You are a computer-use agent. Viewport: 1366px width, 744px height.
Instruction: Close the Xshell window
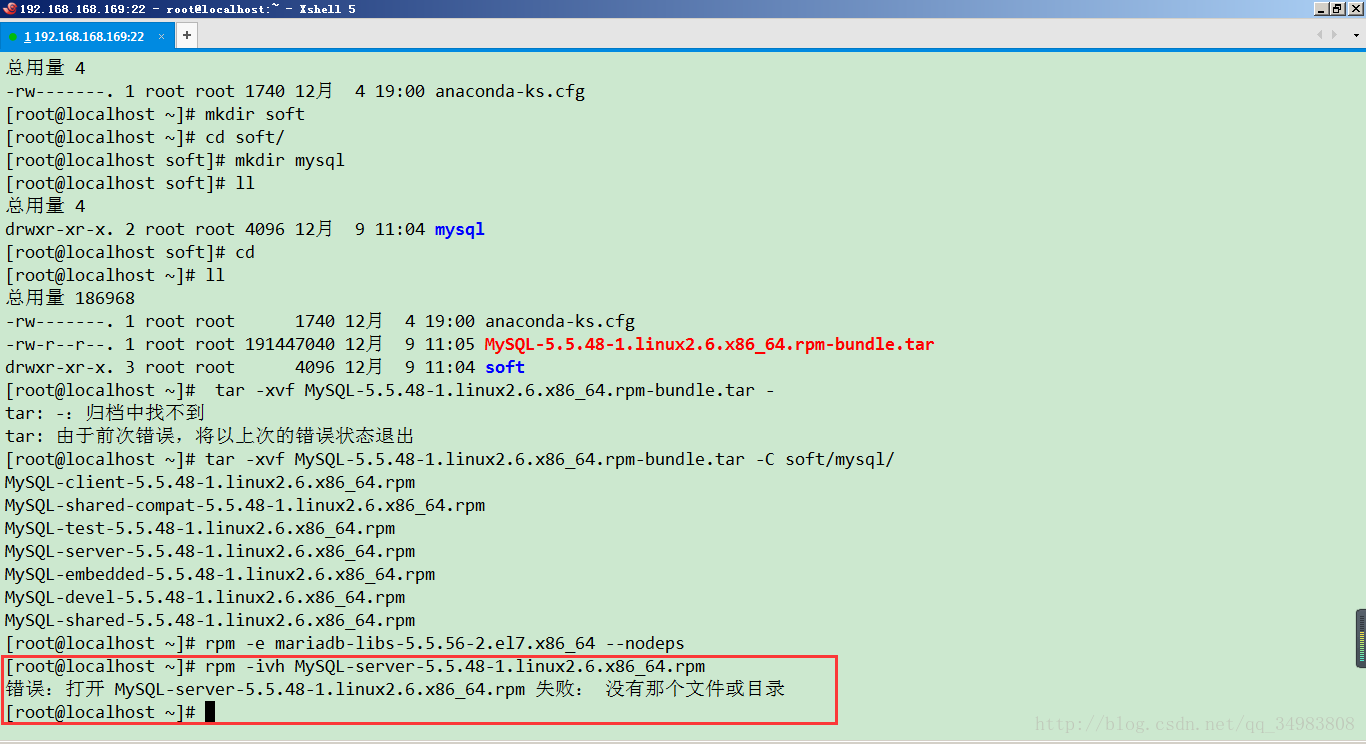[1354, 9]
